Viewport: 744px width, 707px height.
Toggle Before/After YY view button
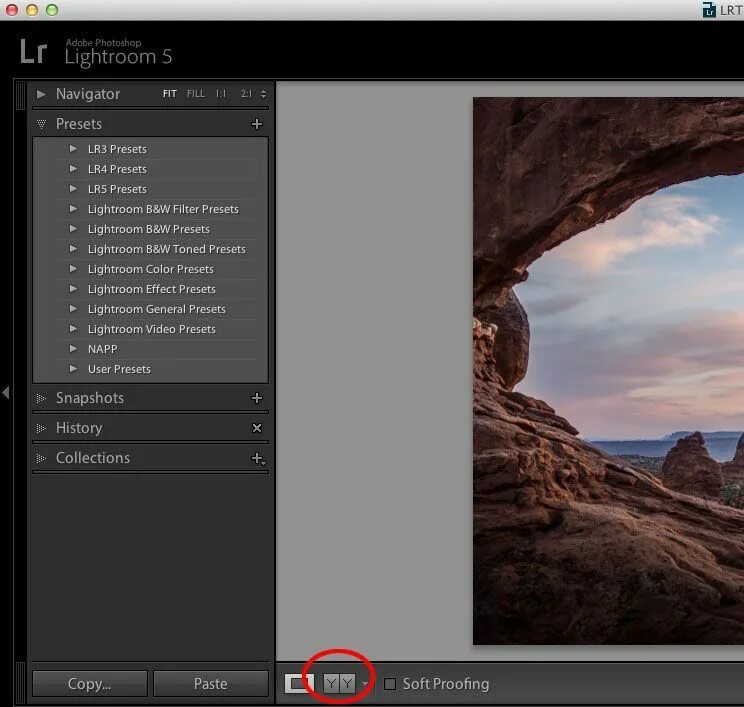point(339,683)
